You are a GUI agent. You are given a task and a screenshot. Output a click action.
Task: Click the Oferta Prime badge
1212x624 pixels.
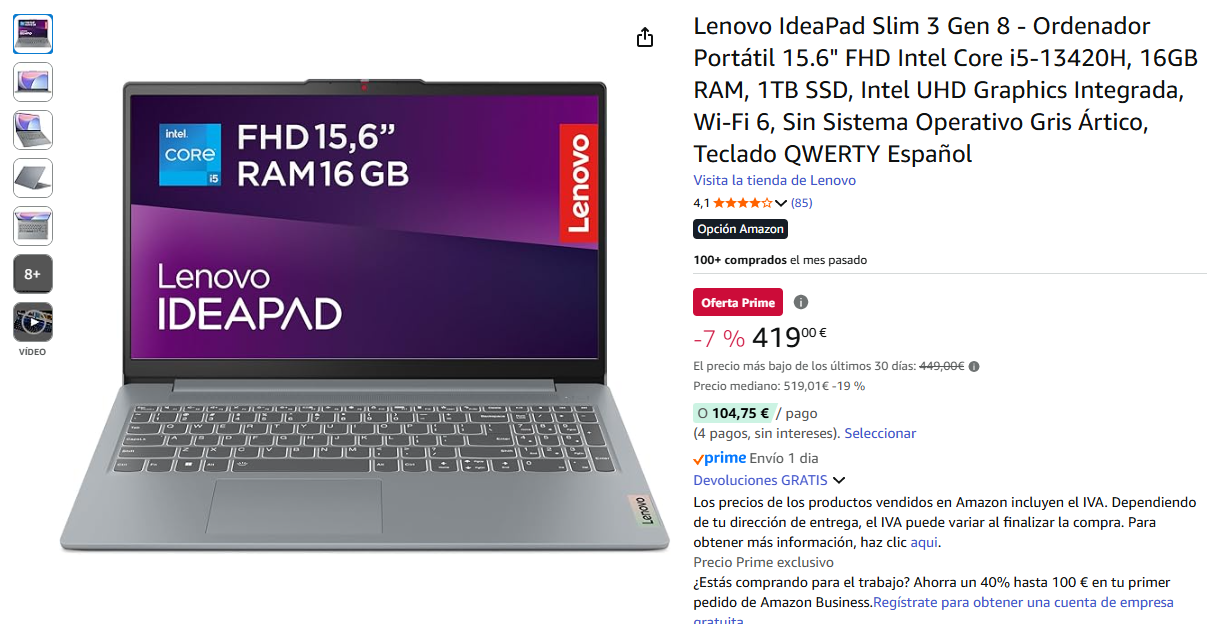tap(738, 302)
